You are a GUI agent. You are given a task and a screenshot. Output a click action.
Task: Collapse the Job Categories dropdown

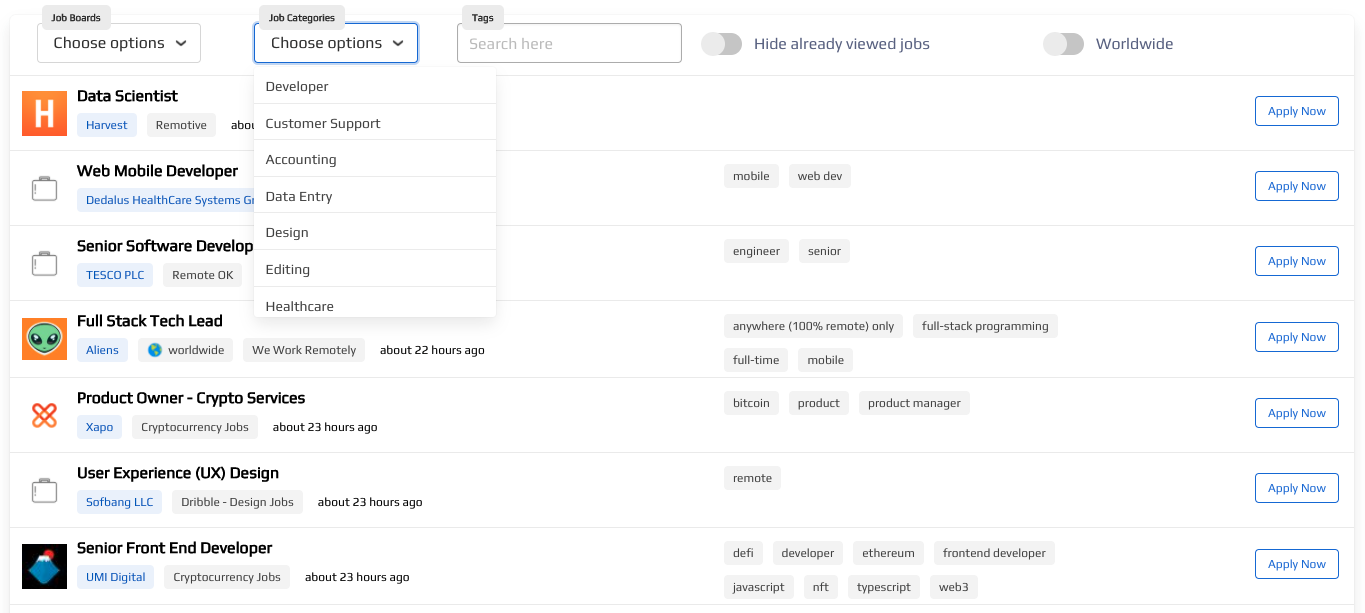tap(336, 43)
